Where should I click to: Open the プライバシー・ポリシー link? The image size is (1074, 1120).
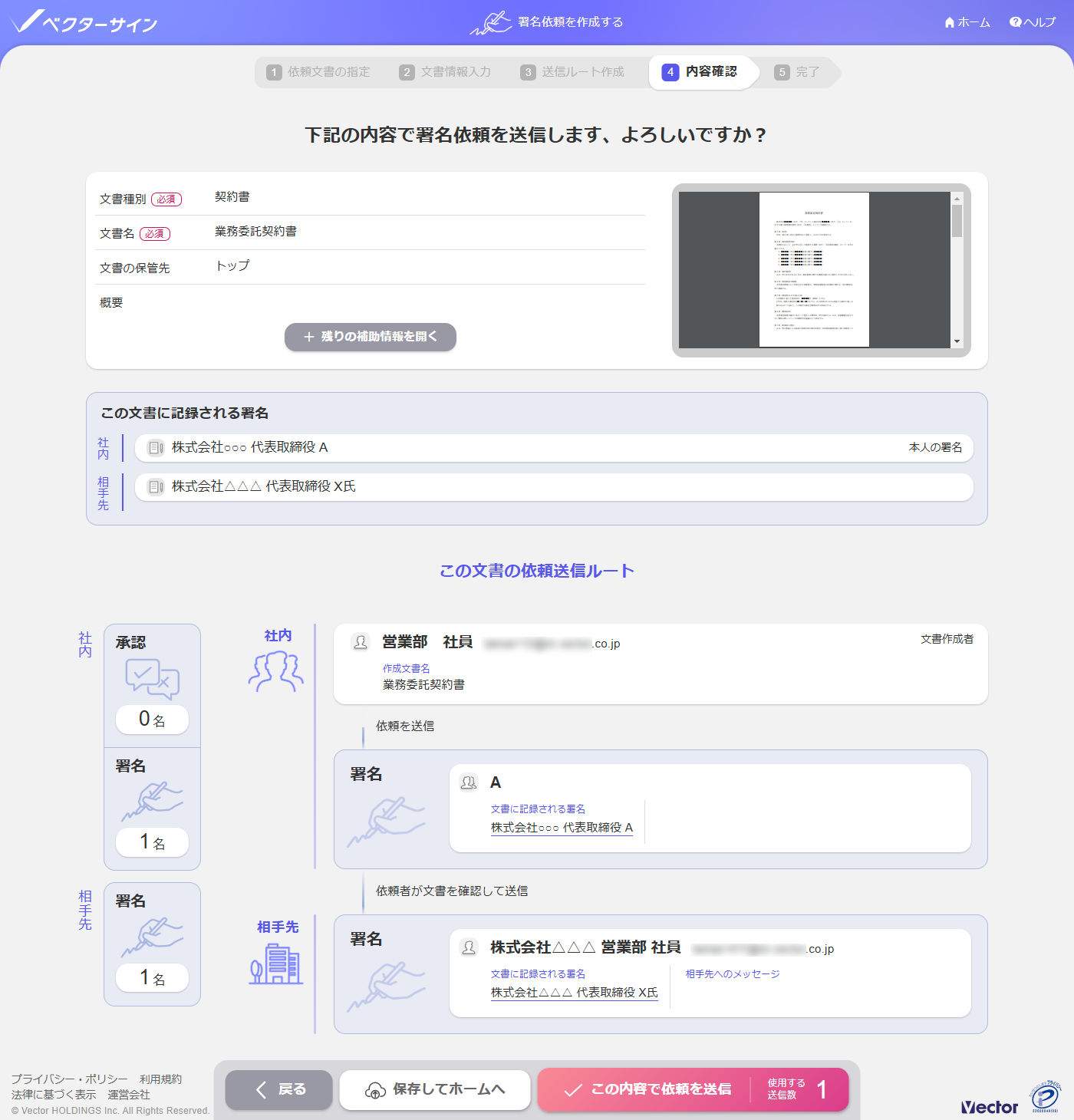70,1079
